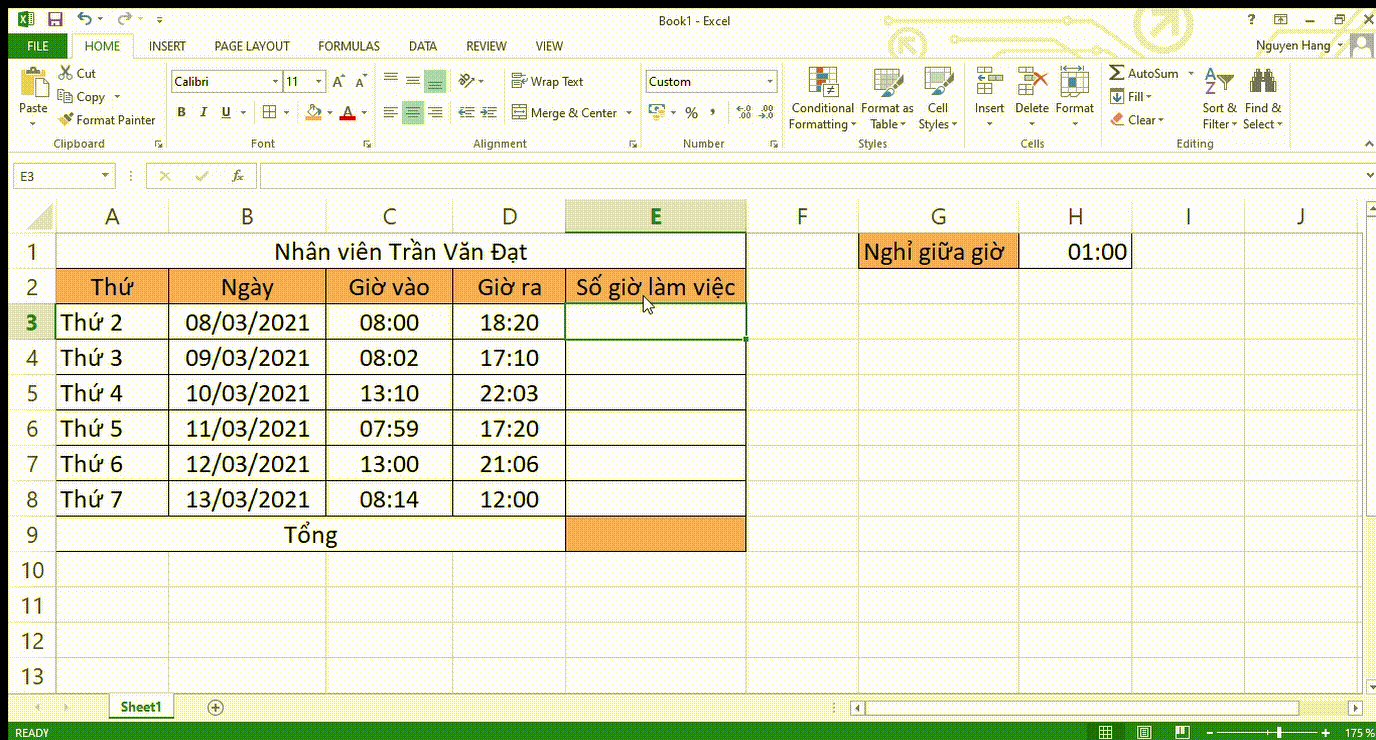Toggle Bottom Align vertical alignment
The height and width of the screenshot is (740, 1376).
point(434,81)
